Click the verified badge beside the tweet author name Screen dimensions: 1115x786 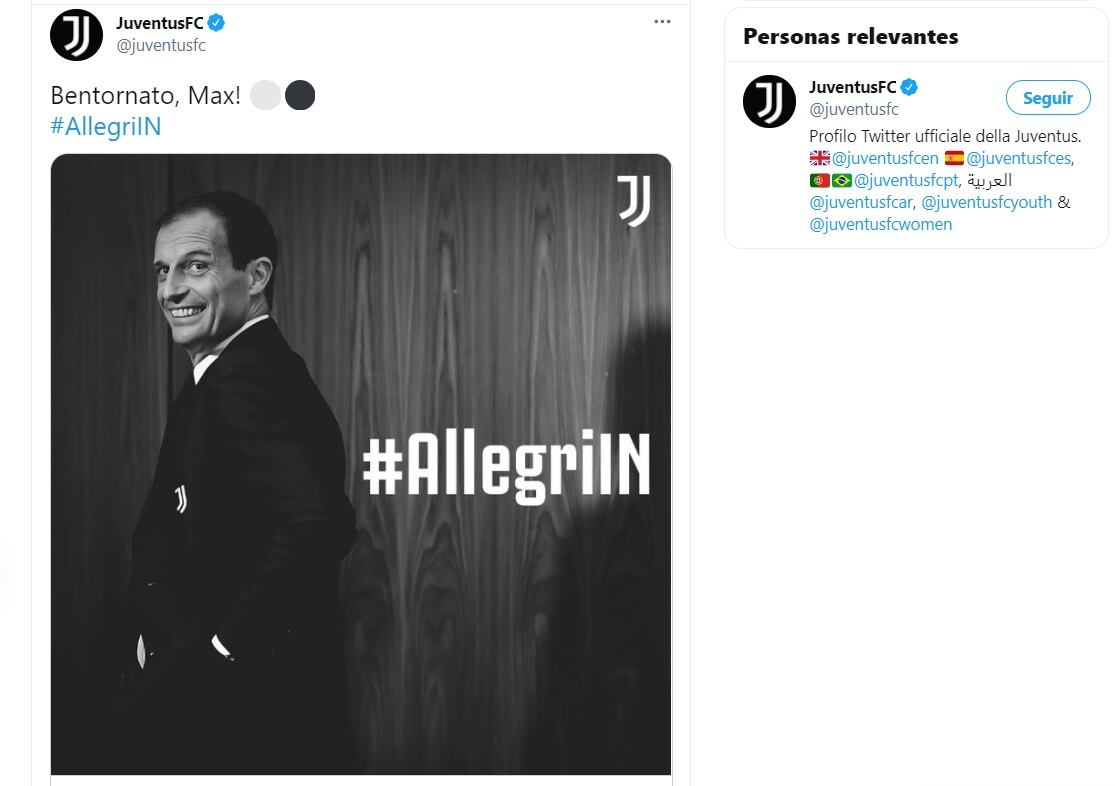[x=215, y=24]
